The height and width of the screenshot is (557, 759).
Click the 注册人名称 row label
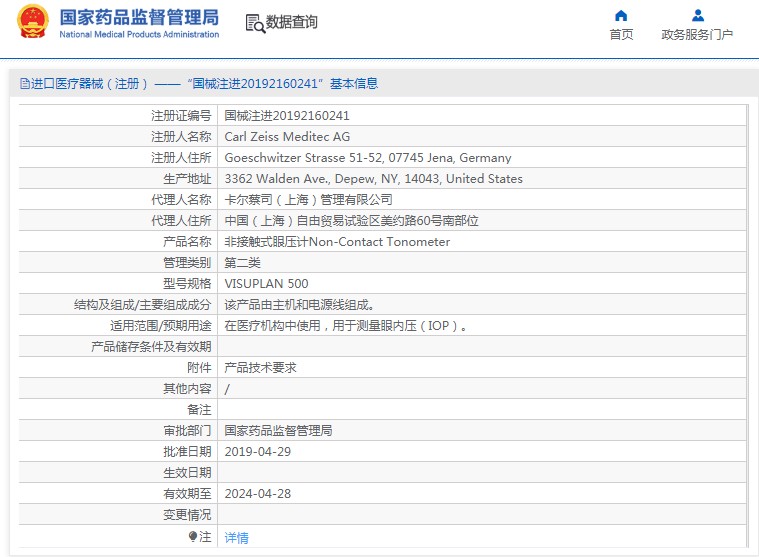point(181,136)
